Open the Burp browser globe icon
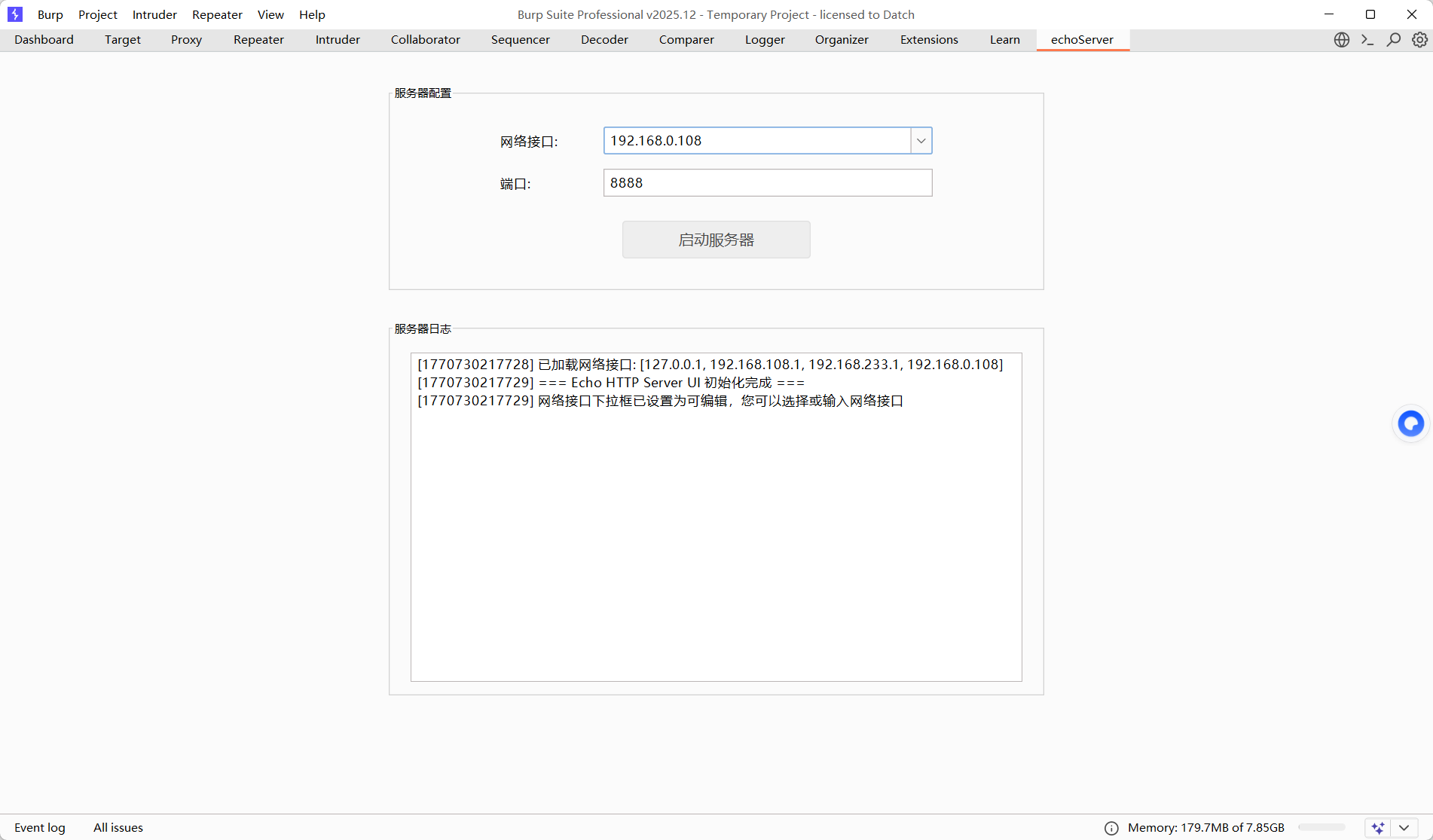1433x840 pixels. 1342,40
